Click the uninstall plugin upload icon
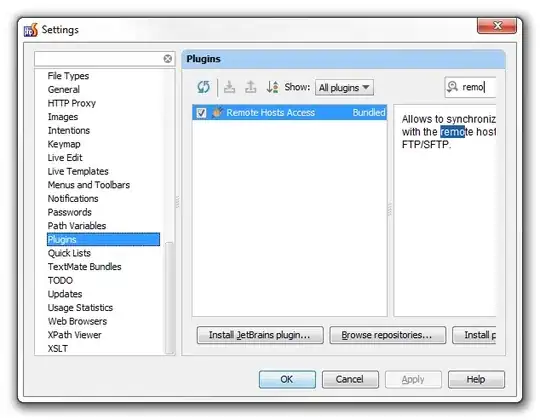The width and height of the screenshot is (540, 420). [251, 87]
